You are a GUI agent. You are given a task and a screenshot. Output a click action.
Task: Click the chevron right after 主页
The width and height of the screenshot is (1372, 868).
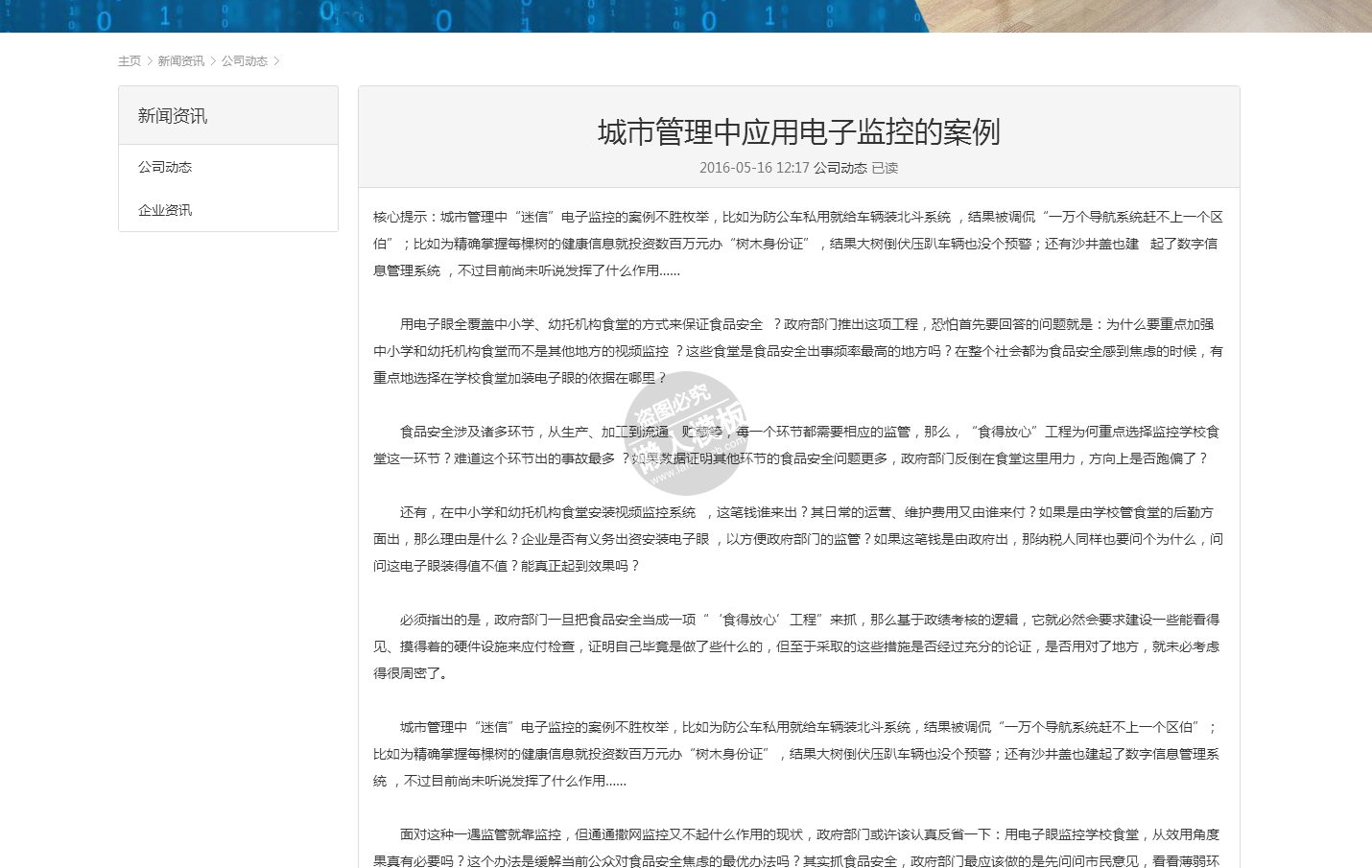150,61
